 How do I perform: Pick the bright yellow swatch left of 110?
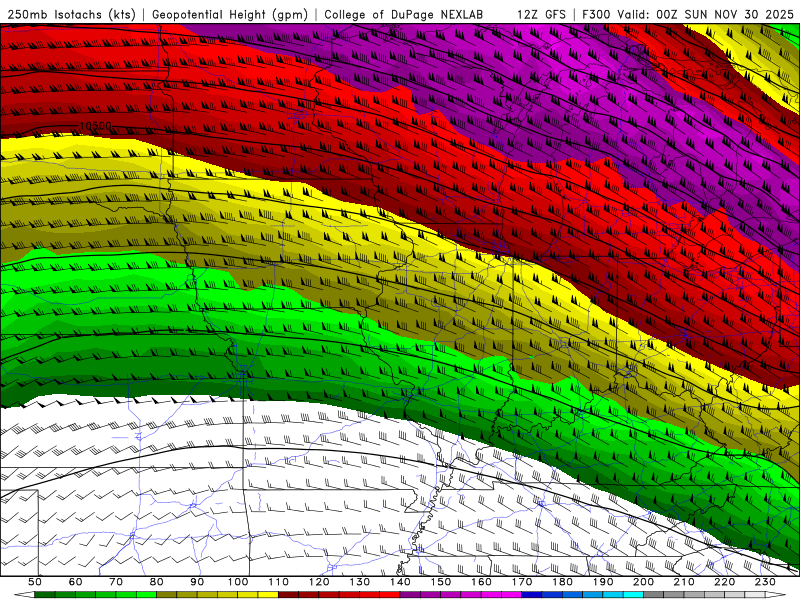point(268,595)
